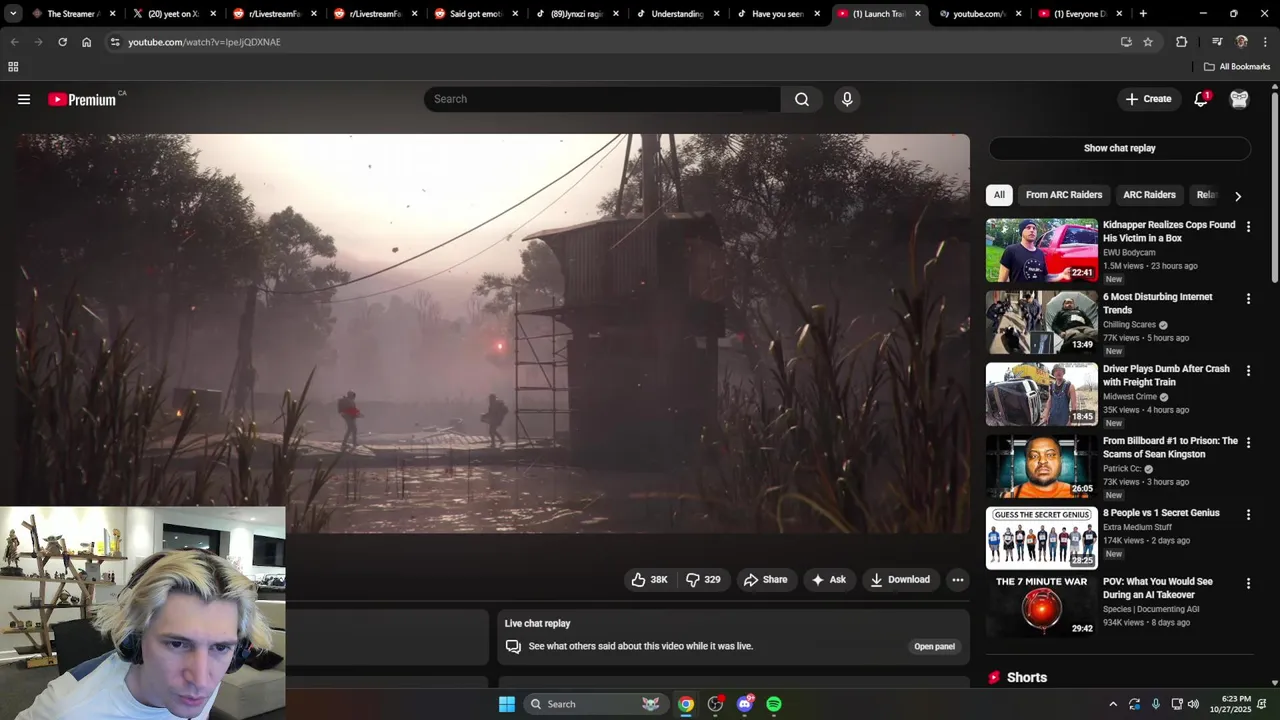Viewport: 1280px width, 720px height.
Task: Open the account avatar menu
Action: click(1239, 99)
